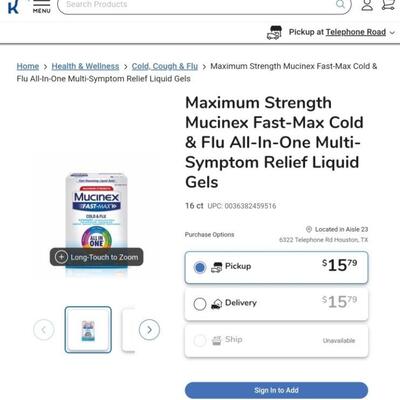Viewport: 400px width, 400px height.
Task: Select the Ship radio option
Action: (200, 341)
